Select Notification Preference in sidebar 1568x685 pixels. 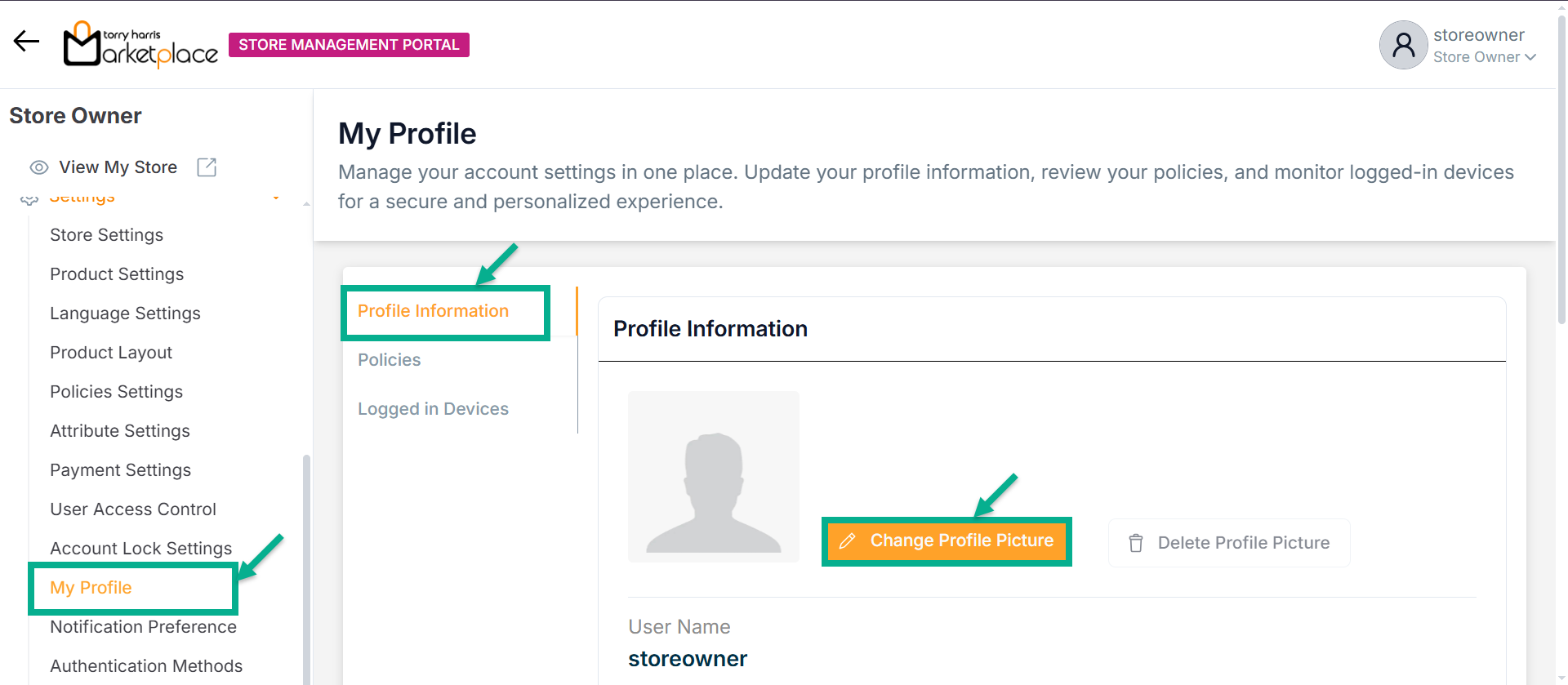143,627
